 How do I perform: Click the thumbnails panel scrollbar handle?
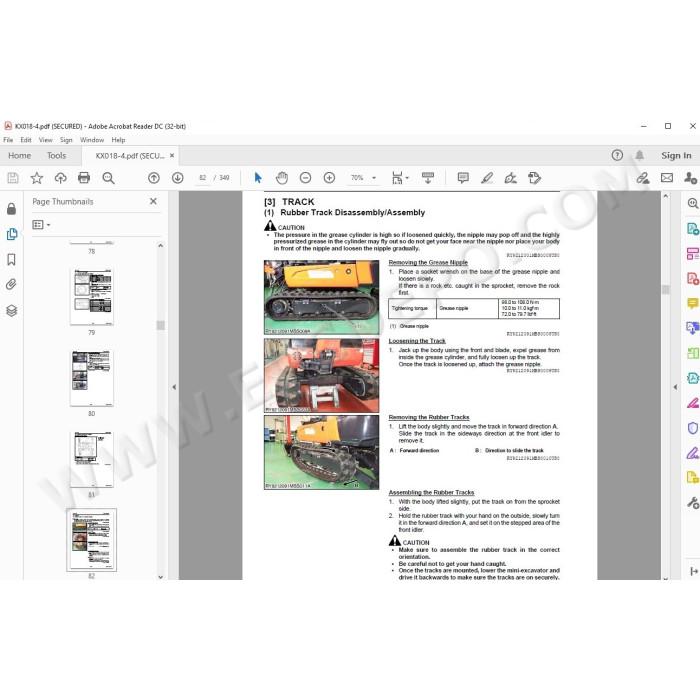pyautogui.click(x=161, y=325)
